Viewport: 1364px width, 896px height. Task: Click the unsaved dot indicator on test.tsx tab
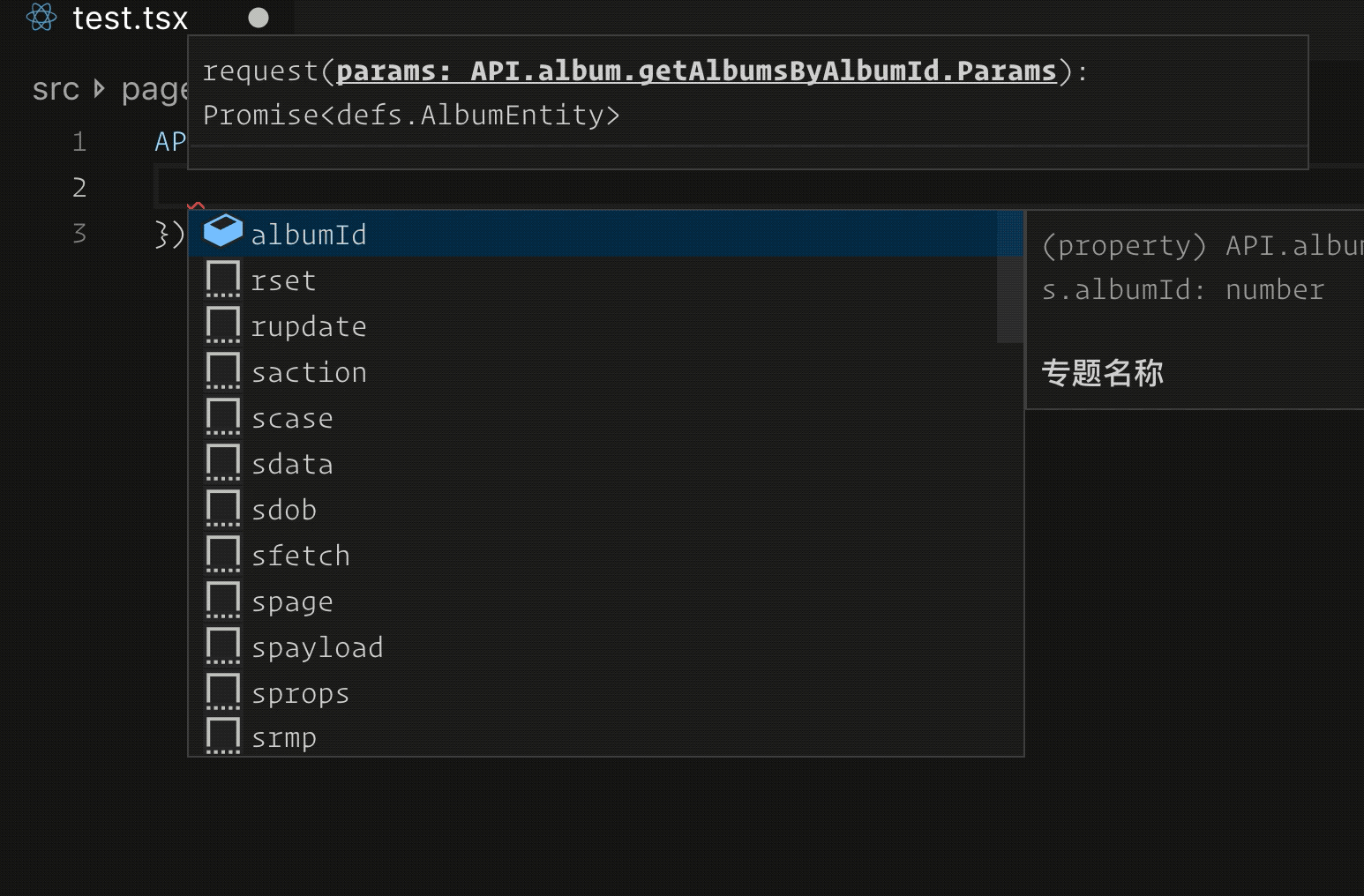pos(259,18)
